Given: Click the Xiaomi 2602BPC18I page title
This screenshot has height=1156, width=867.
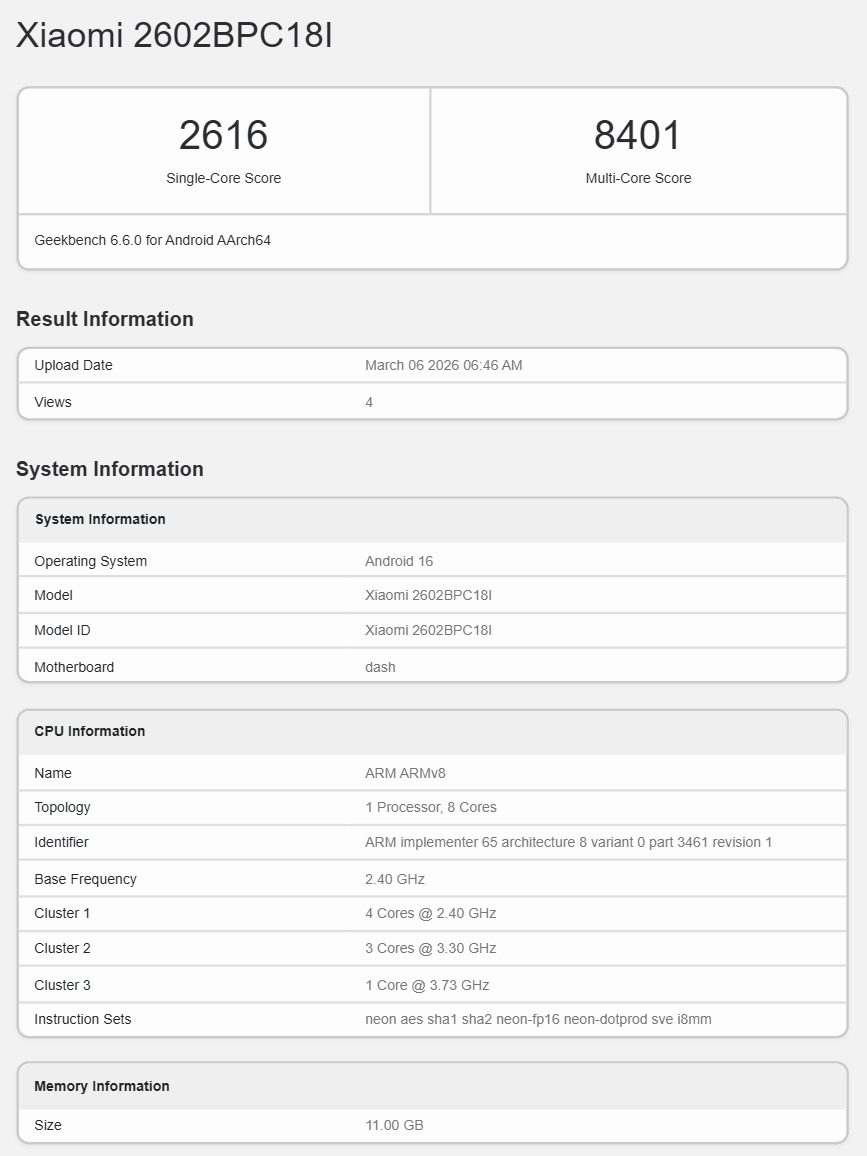Looking at the screenshot, I should 175,35.
